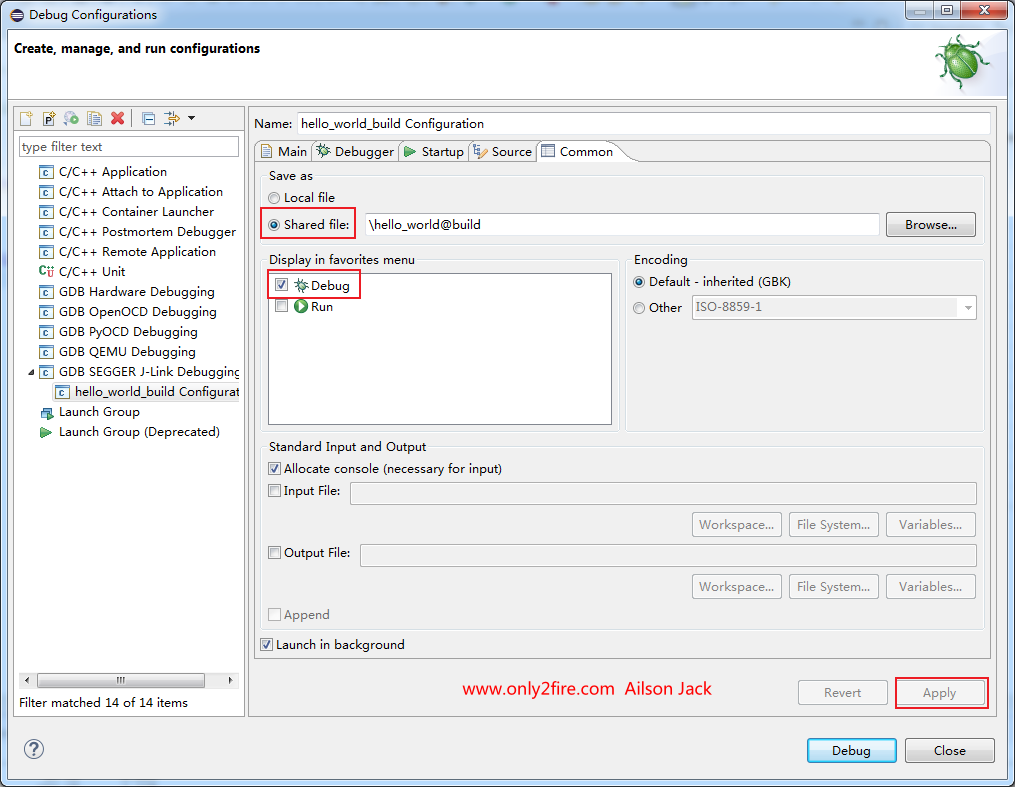
Task: Click File System... button under Output File
Action: click(x=834, y=587)
